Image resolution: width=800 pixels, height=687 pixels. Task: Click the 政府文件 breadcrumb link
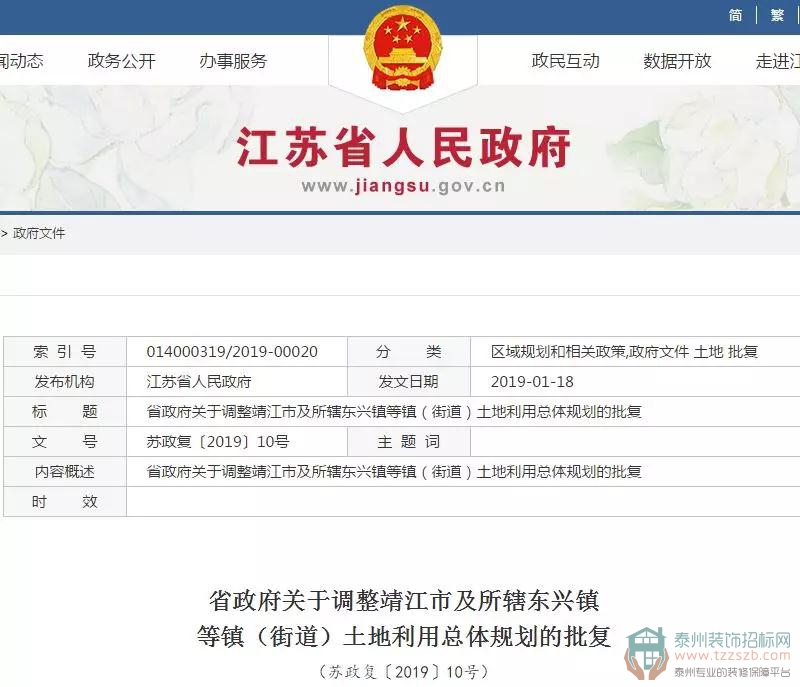[39, 233]
